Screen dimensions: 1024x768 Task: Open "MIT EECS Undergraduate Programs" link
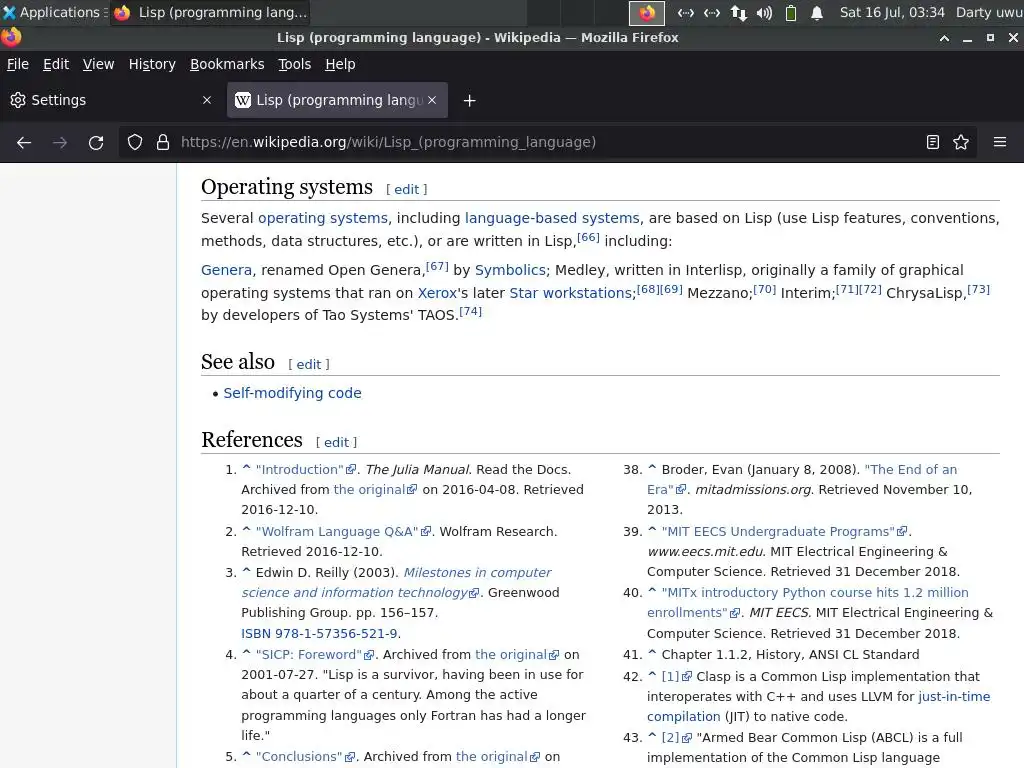(784, 532)
